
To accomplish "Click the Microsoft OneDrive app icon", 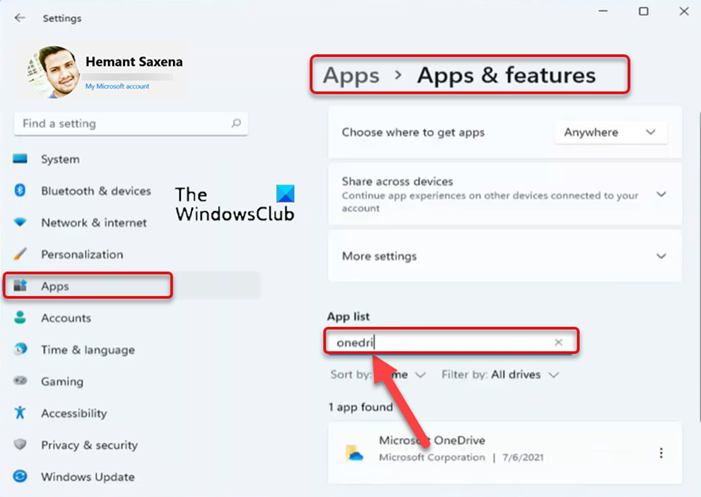I will click(355, 453).
